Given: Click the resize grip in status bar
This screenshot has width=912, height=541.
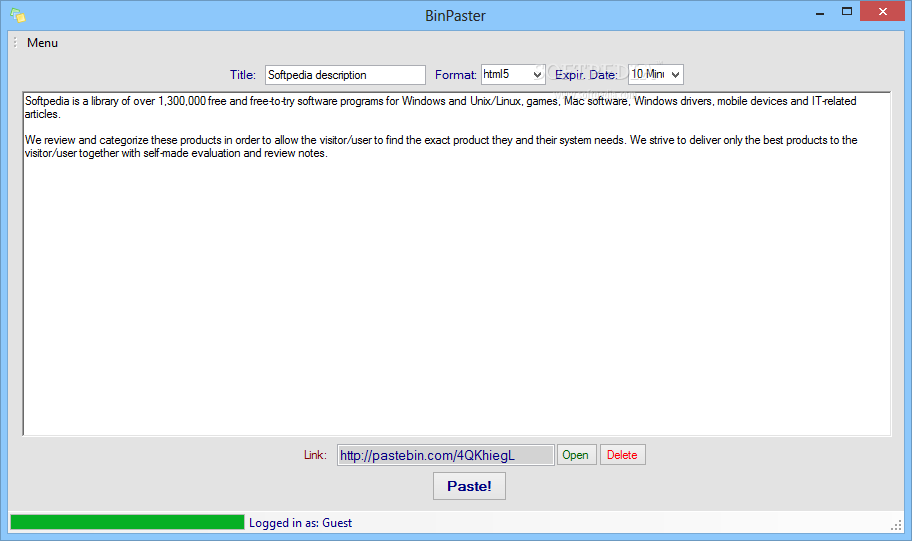Looking at the screenshot, I should coord(896,525).
